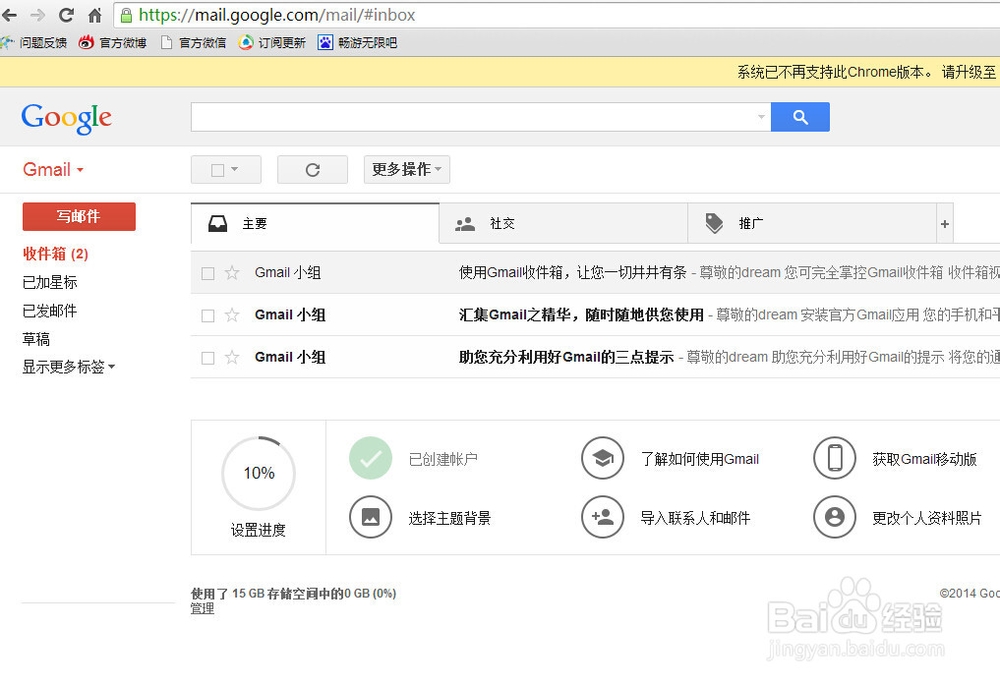The height and width of the screenshot is (684, 1000).
Task: Star the 助您充分利用好Gmail的三点提示 email
Action: (x=232, y=357)
